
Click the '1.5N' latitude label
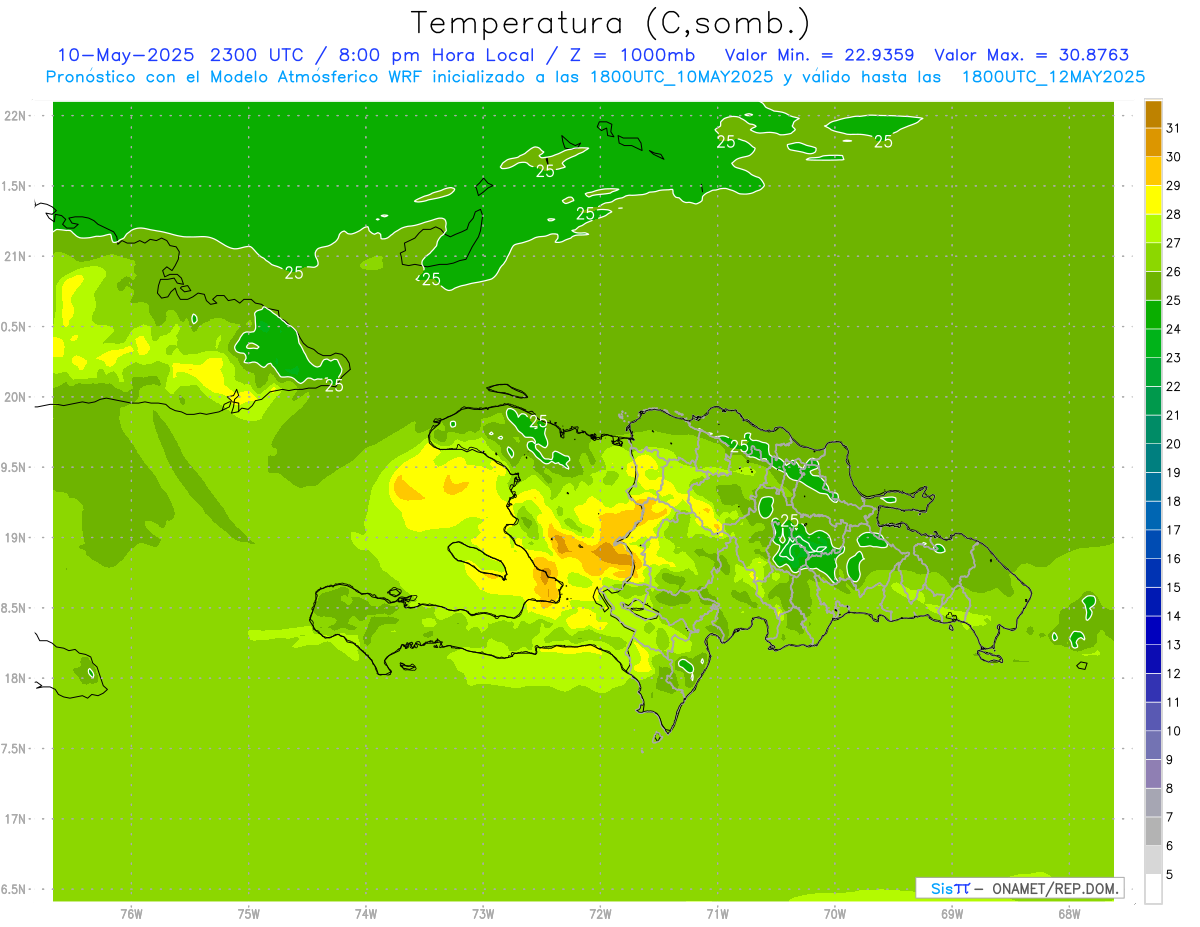[15, 187]
